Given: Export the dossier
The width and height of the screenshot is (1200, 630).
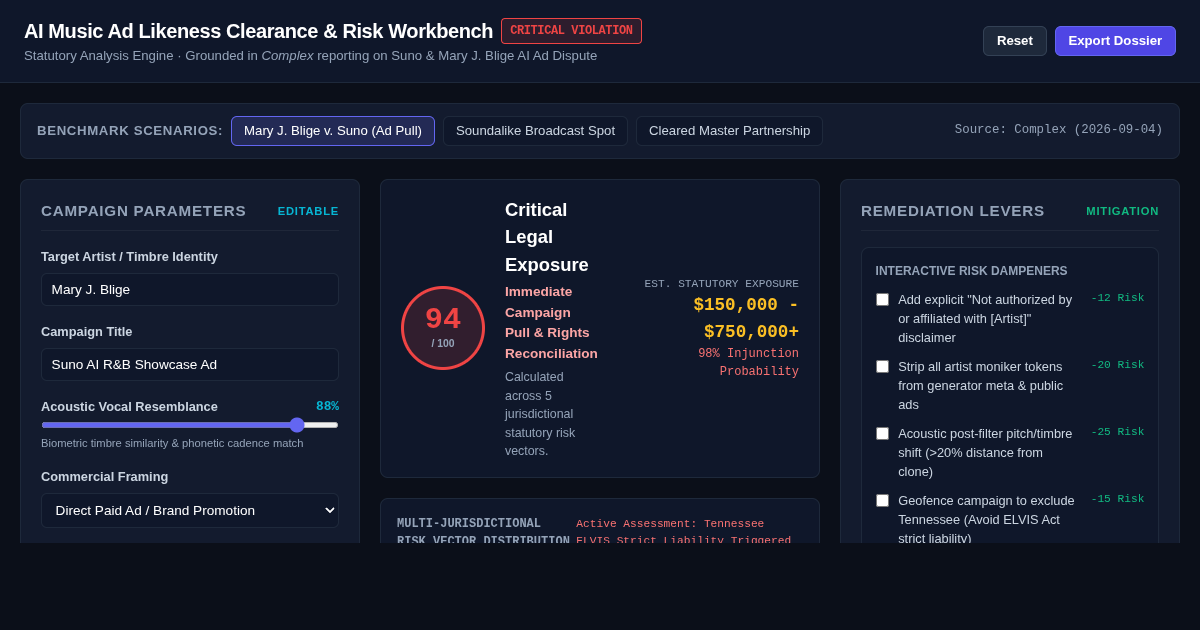Looking at the screenshot, I should 1115,41.
